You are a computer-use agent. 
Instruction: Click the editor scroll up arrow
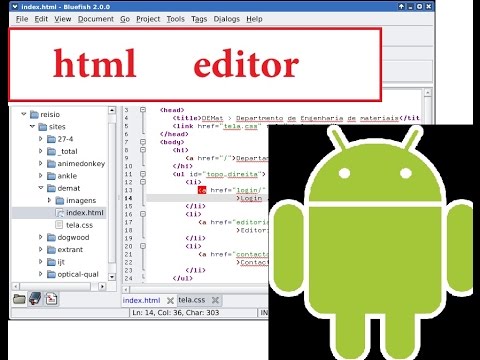tap(428, 92)
